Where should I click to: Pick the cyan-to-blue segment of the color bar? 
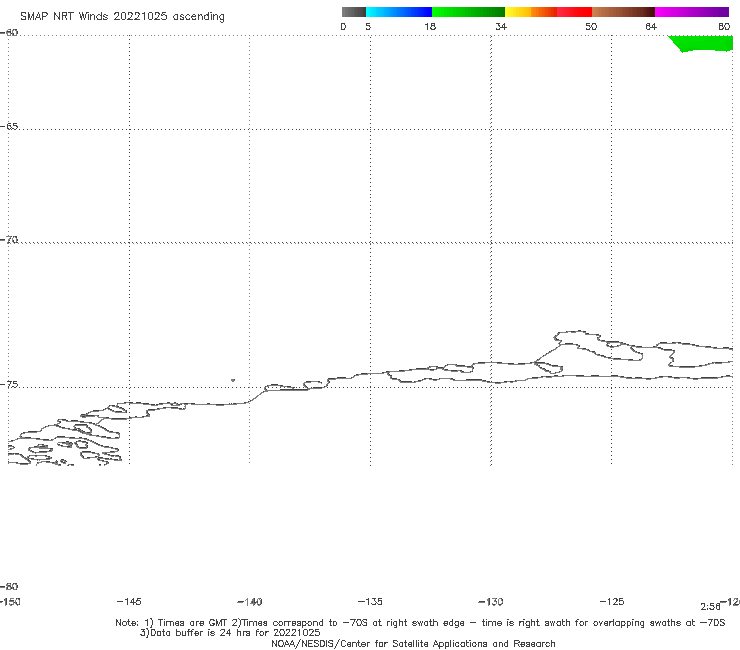pos(399,12)
